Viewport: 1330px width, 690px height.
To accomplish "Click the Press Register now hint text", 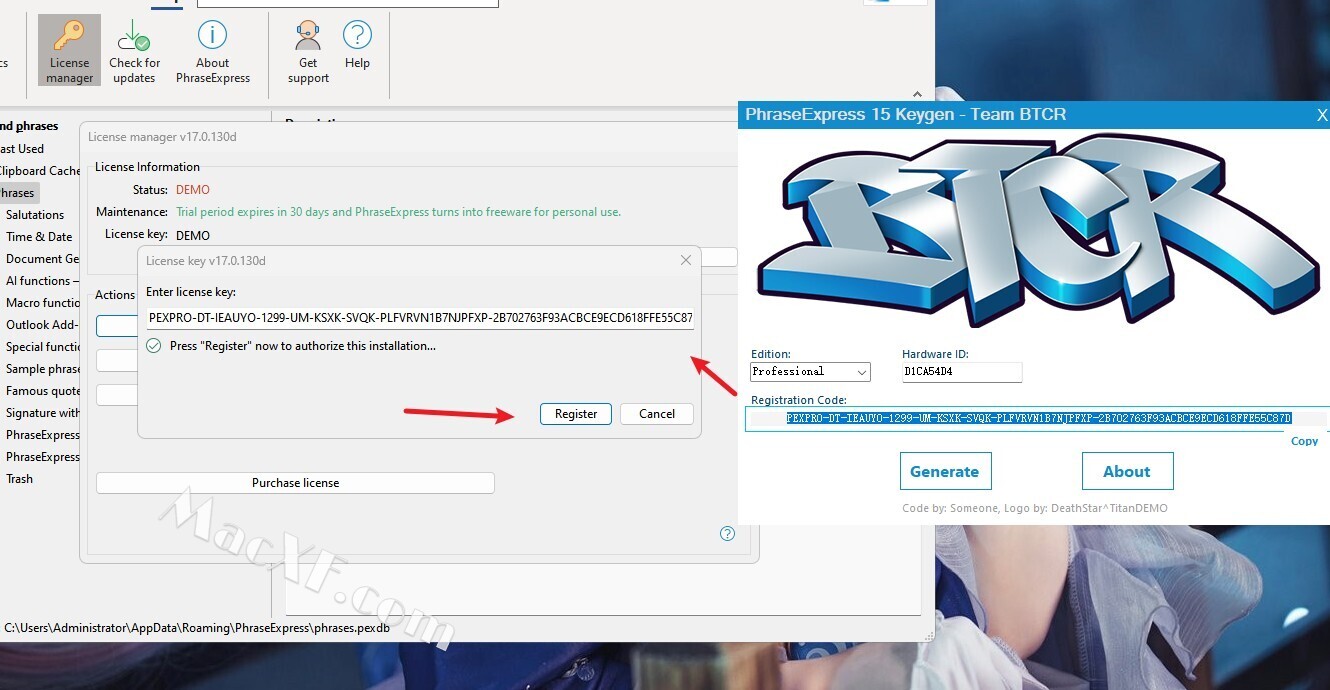I will point(303,345).
